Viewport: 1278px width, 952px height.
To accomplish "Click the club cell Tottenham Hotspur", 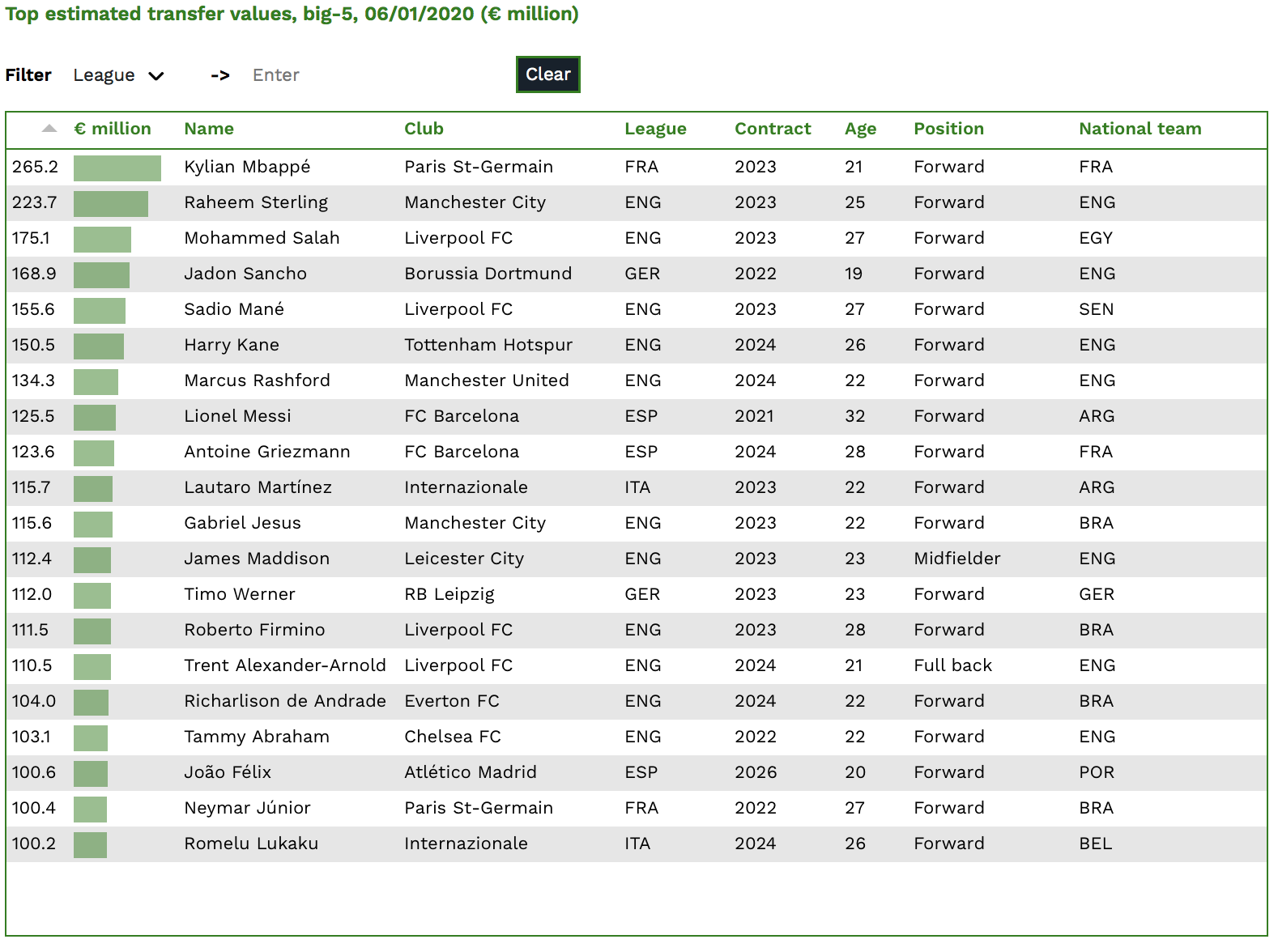I will coord(488,345).
